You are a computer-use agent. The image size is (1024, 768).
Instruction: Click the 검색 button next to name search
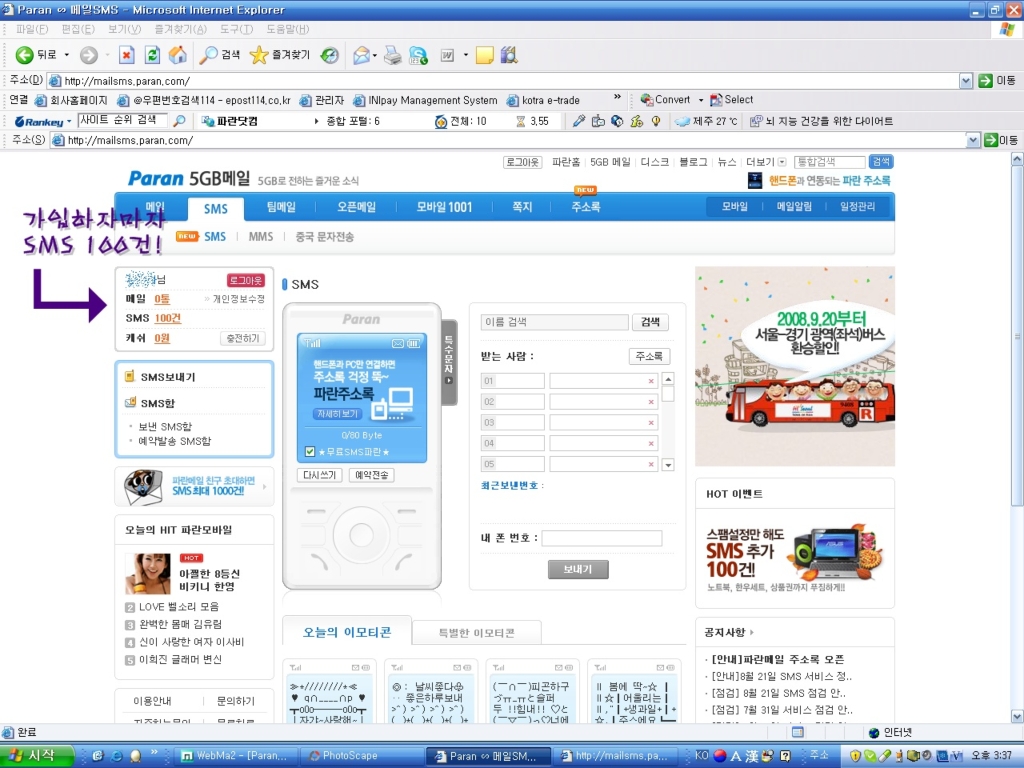click(x=650, y=321)
